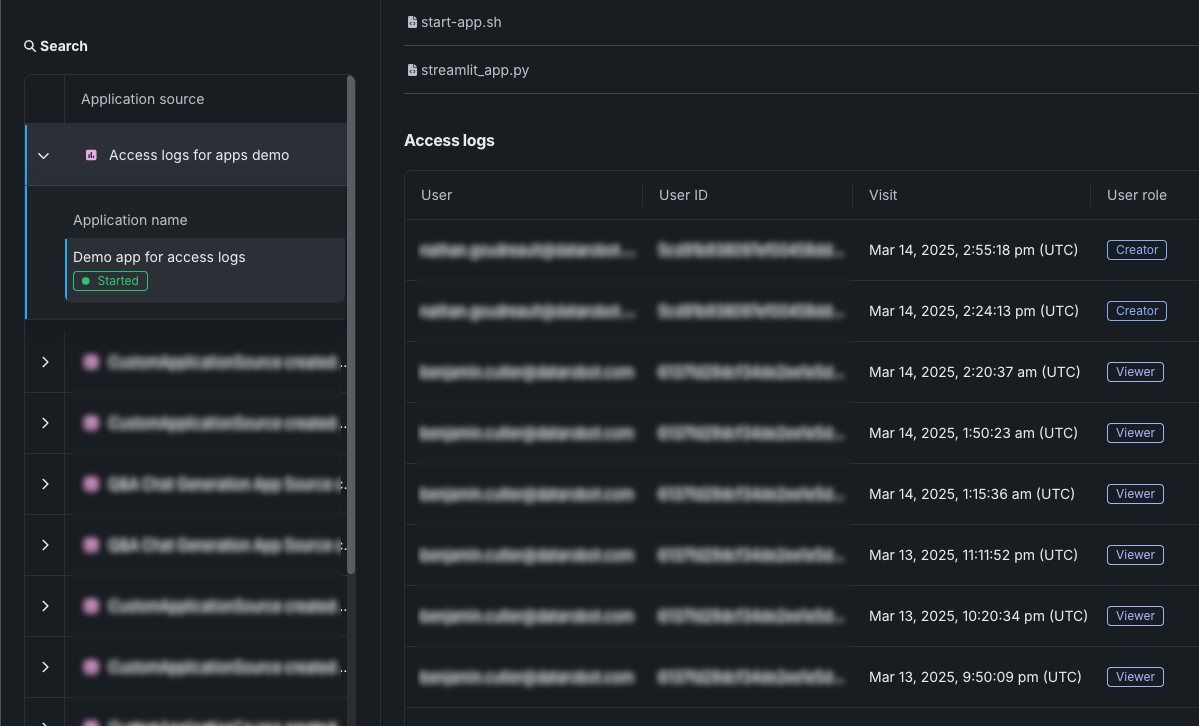Expand the first Q&A Chat Generation App Source row

click(x=45, y=484)
